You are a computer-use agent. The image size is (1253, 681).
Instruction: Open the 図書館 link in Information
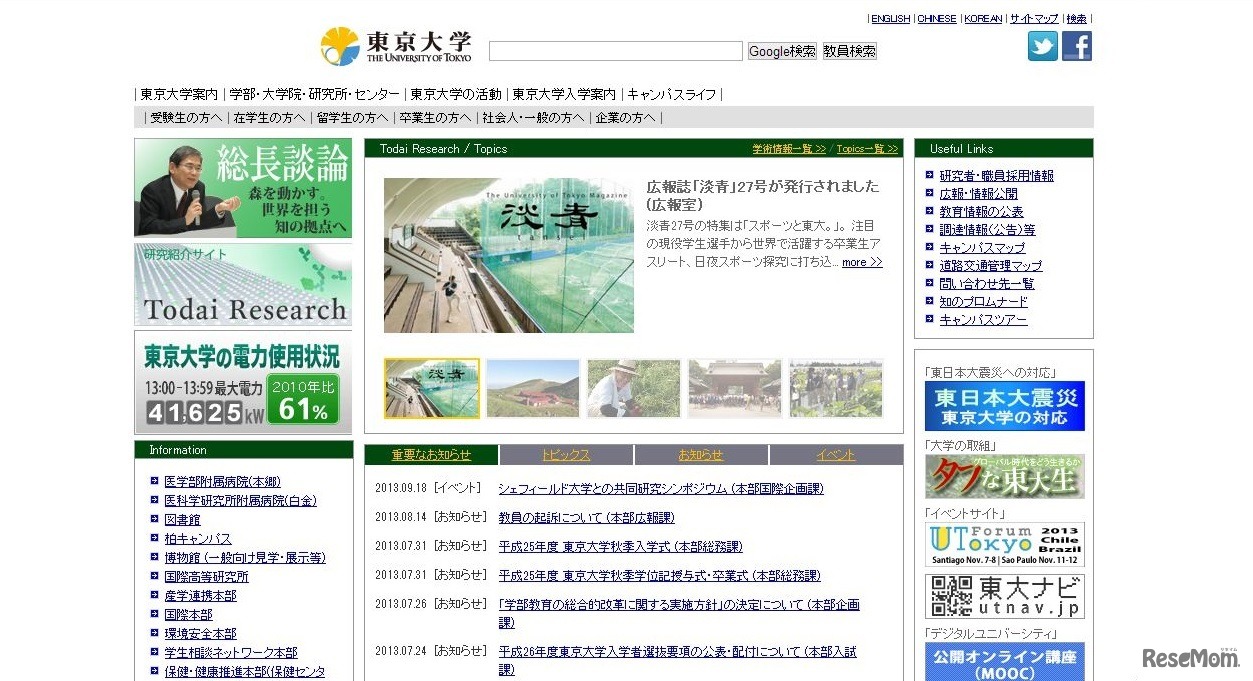click(182, 519)
